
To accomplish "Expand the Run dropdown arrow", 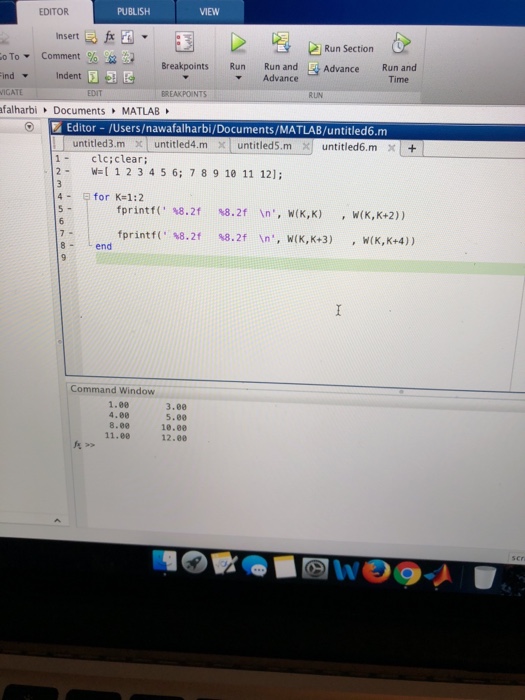I will [238, 78].
